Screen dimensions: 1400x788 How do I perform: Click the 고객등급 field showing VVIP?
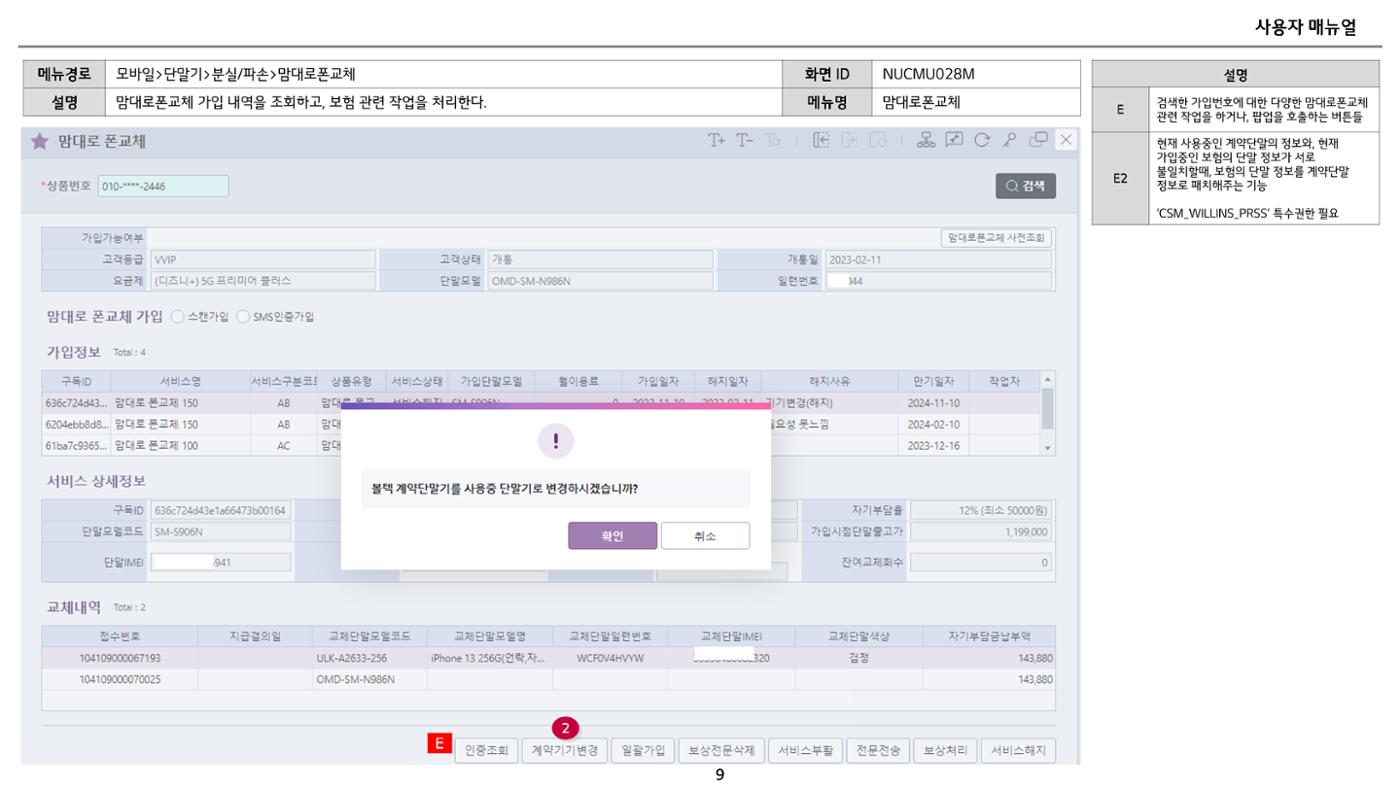tap(263, 260)
